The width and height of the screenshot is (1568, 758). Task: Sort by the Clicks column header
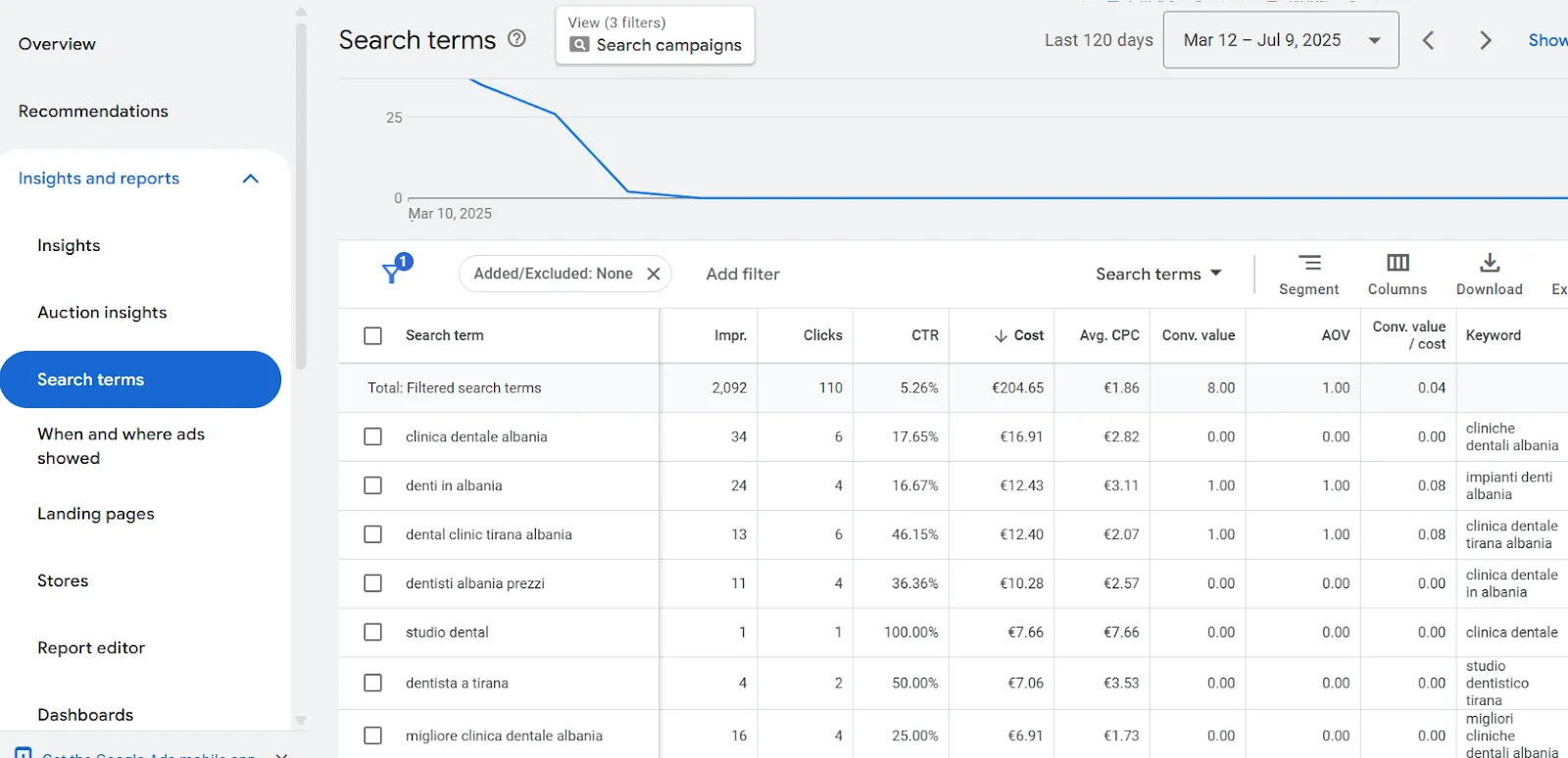(x=823, y=335)
